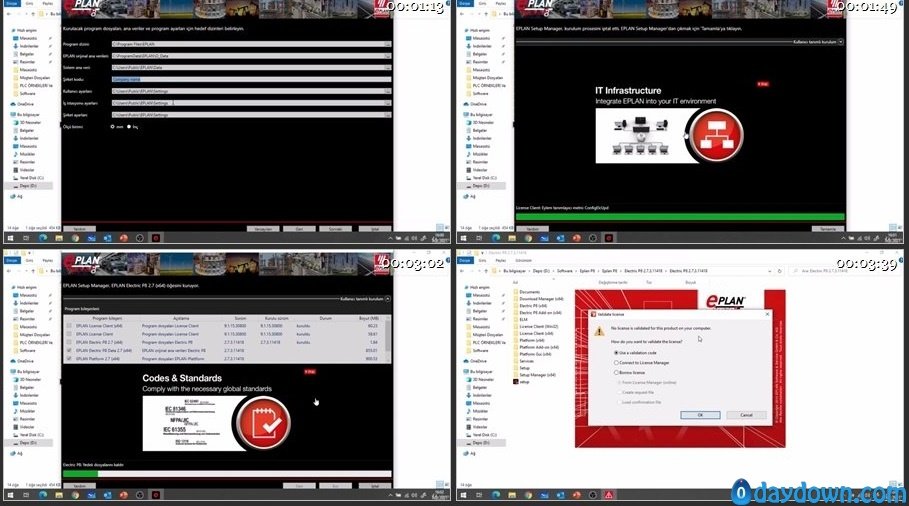Cancel the Validate license dialog

point(746,415)
